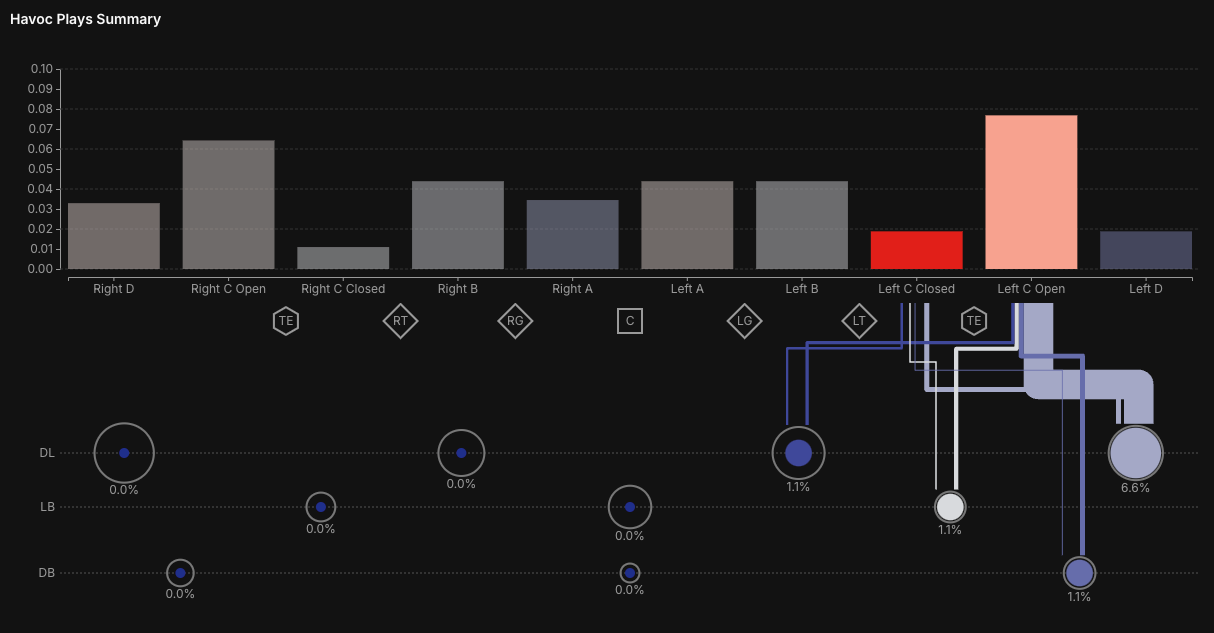Select the RG diamond position icon
This screenshot has height=633, width=1214.
[x=515, y=321]
